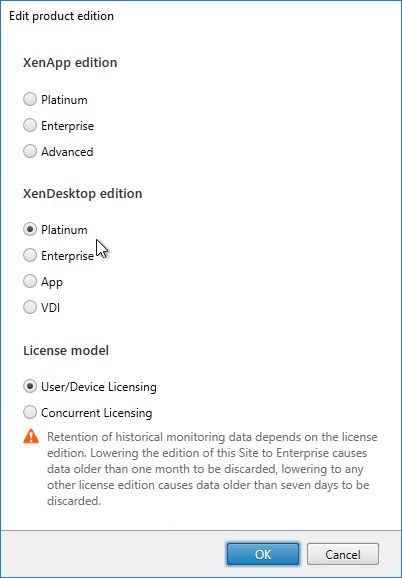Select the Advanced radio circle under XenApp
The image size is (402, 578).
pyautogui.click(x=30, y=151)
